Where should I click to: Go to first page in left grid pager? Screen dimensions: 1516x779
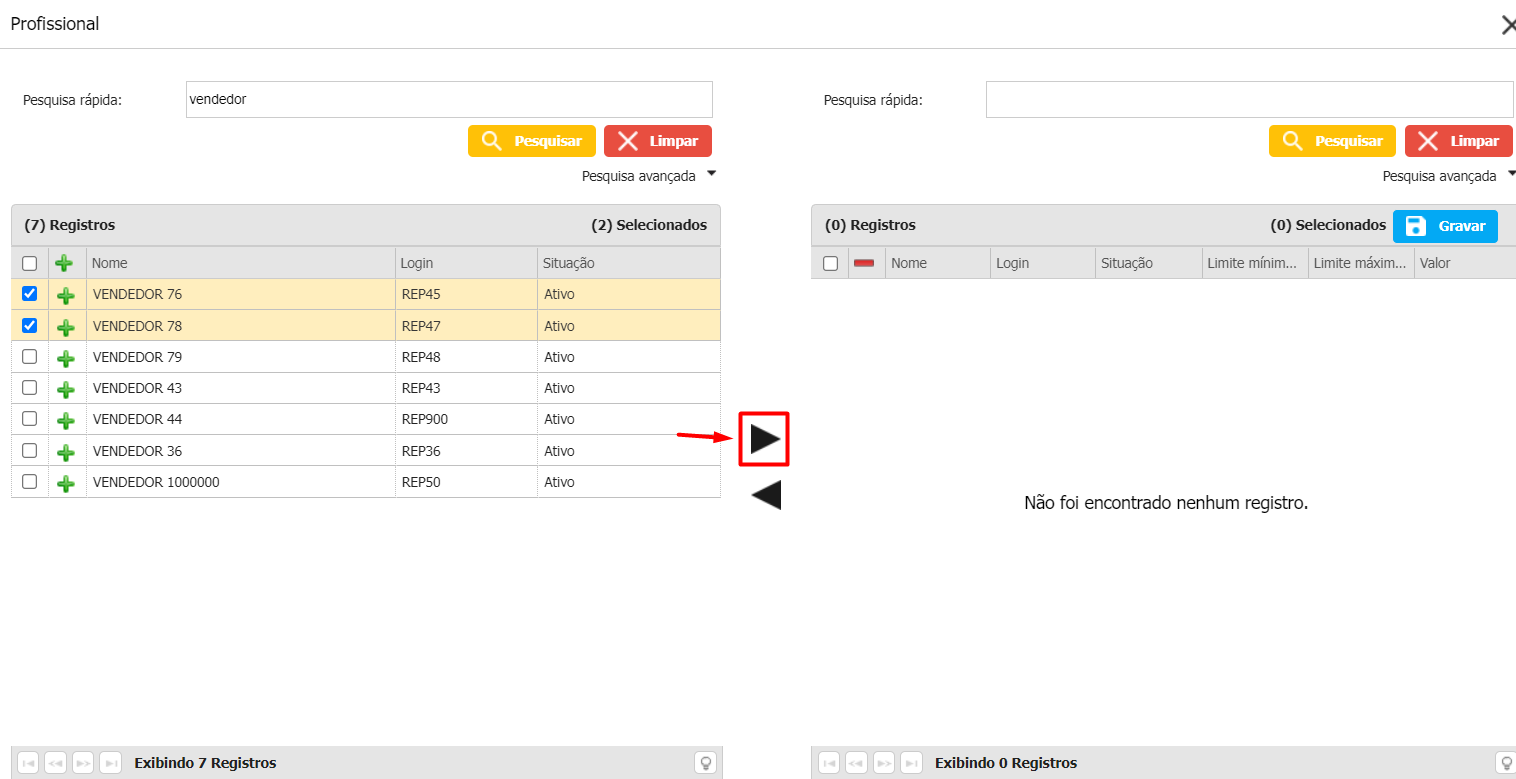28,763
